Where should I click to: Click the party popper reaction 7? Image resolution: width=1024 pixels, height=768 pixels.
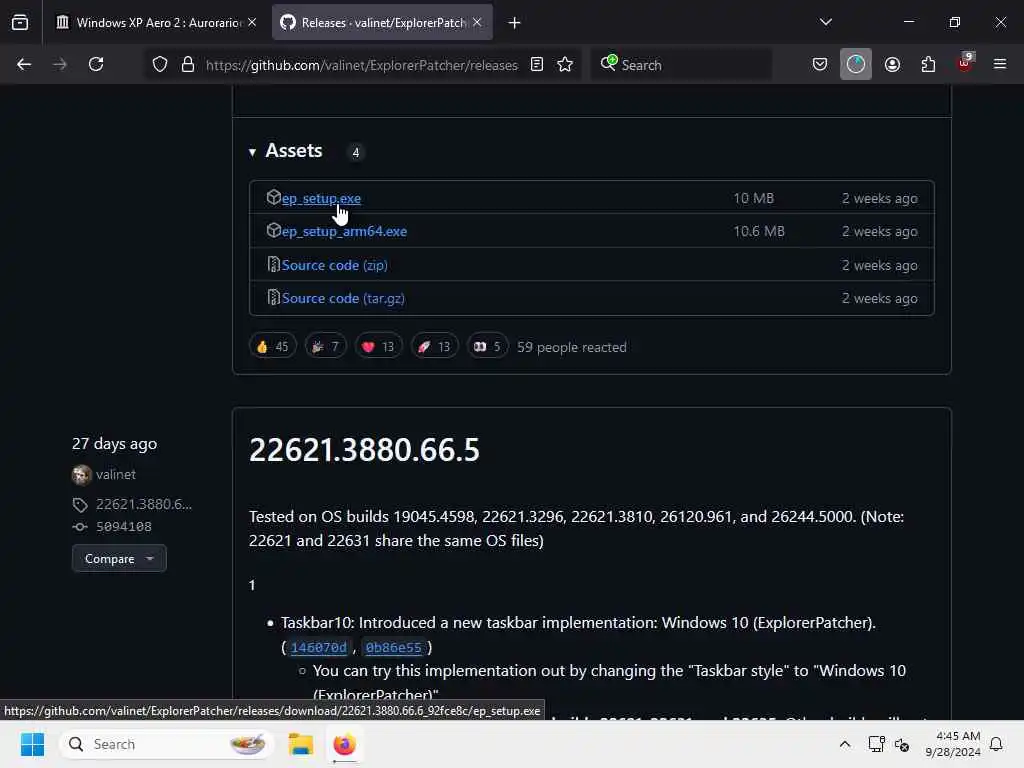325,346
